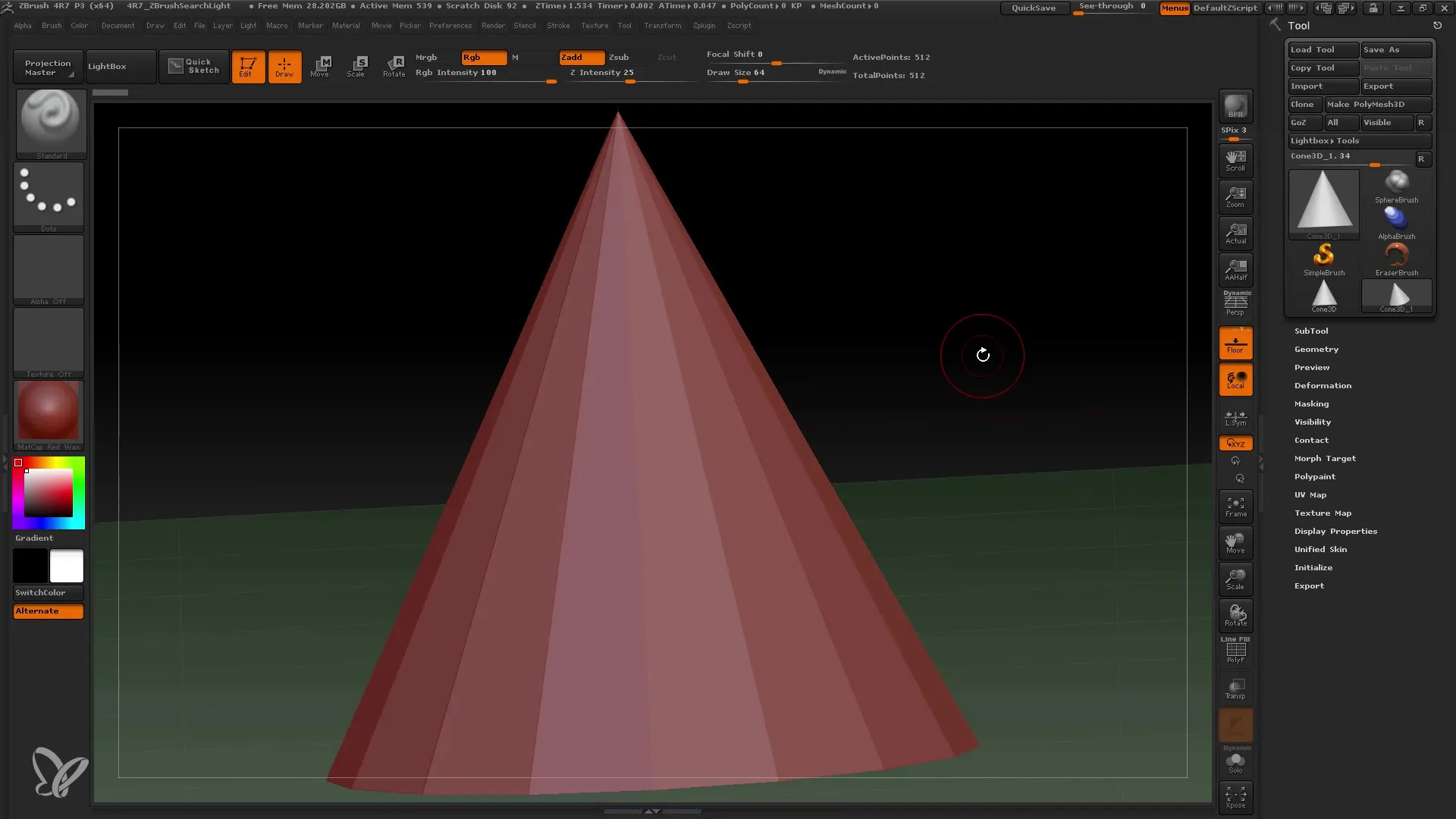Screen dimensions: 1456x819
Task: Click the red color swatch
Action: (19, 462)
